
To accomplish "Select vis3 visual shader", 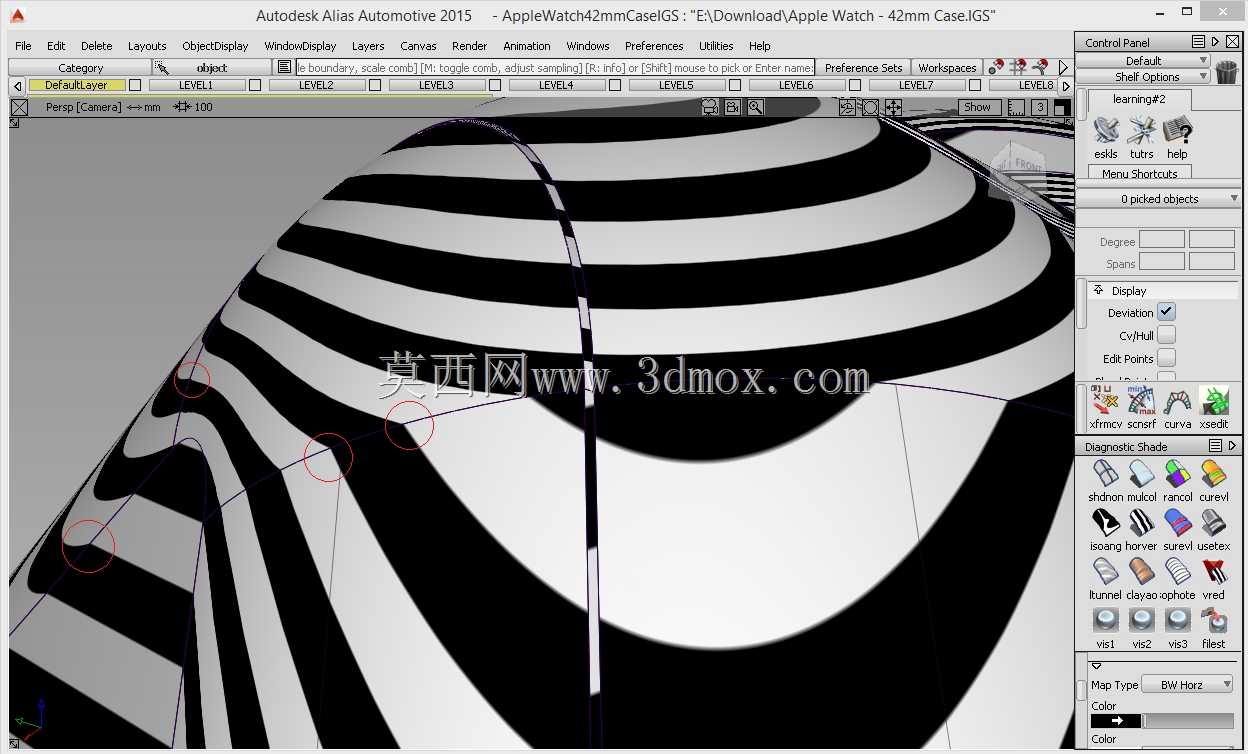I will coord(1177,621).
